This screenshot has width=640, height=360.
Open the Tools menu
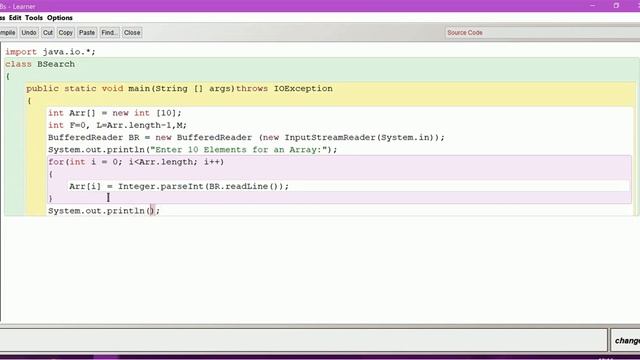(x=34, y=18)
